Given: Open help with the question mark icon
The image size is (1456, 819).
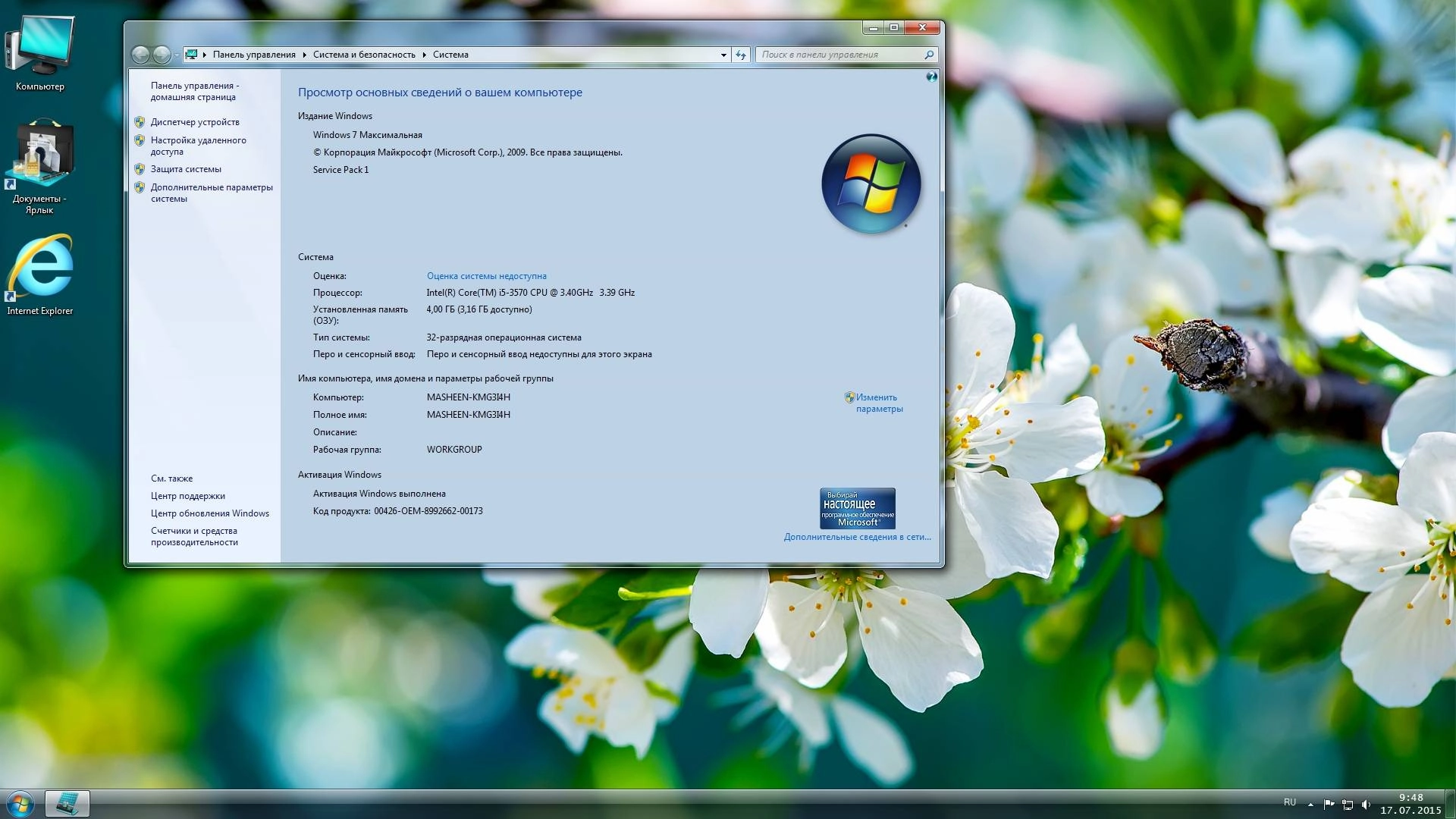Looking at the screenshot, I should click(931, 77).
